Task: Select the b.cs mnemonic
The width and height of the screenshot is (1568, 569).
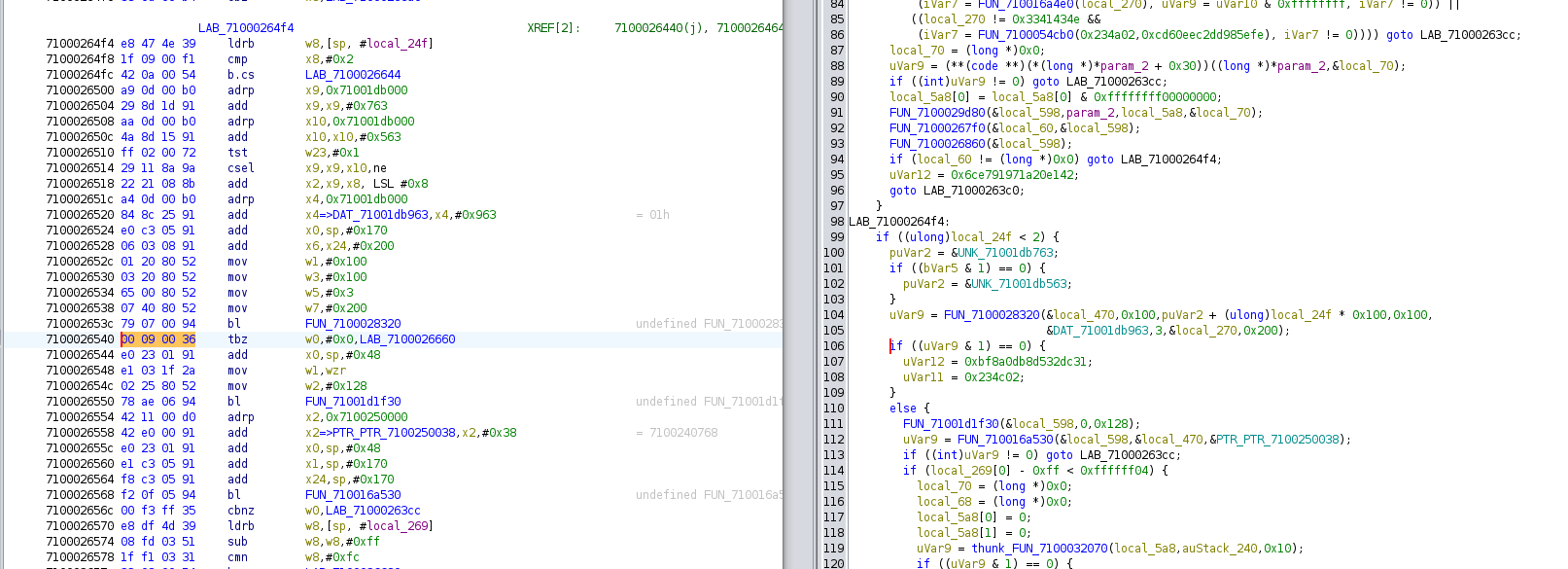Action: click(241, 75)
